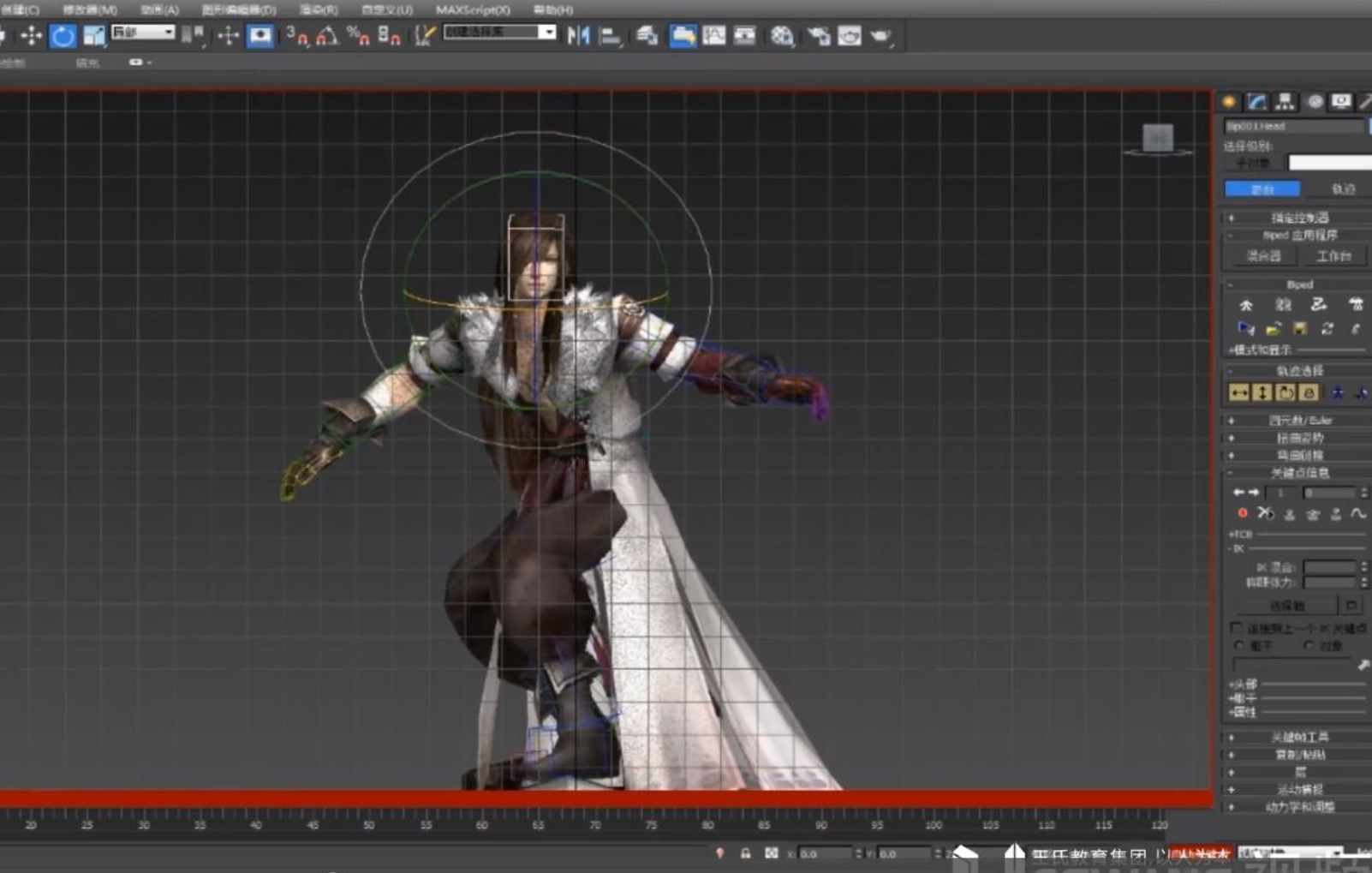
Task: Expand the 四元数/Euler rollout
Action: pyautogui.click(x=1300, y=420)
